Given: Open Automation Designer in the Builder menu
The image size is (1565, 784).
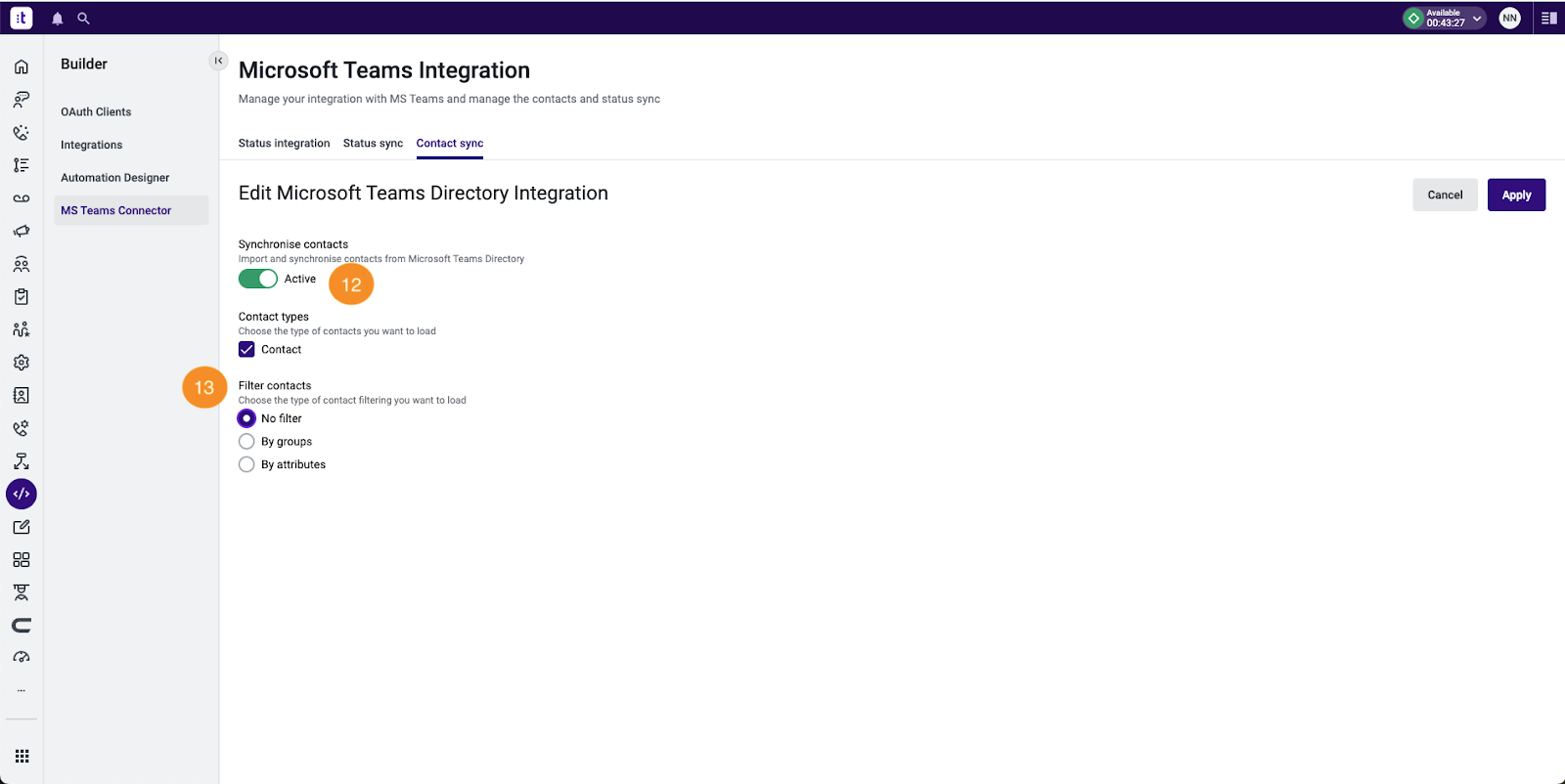Looking at the screenshot, I should (x=115, y=178).
